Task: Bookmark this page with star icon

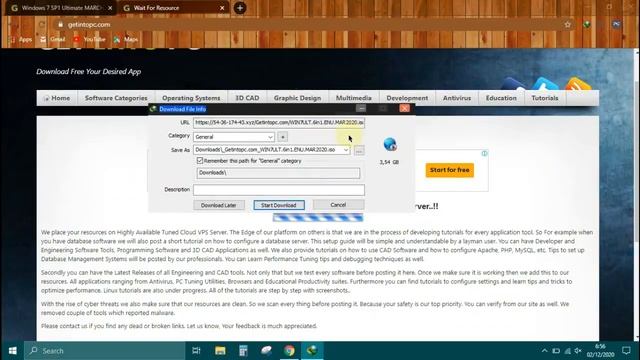Action: pos(567,24)
